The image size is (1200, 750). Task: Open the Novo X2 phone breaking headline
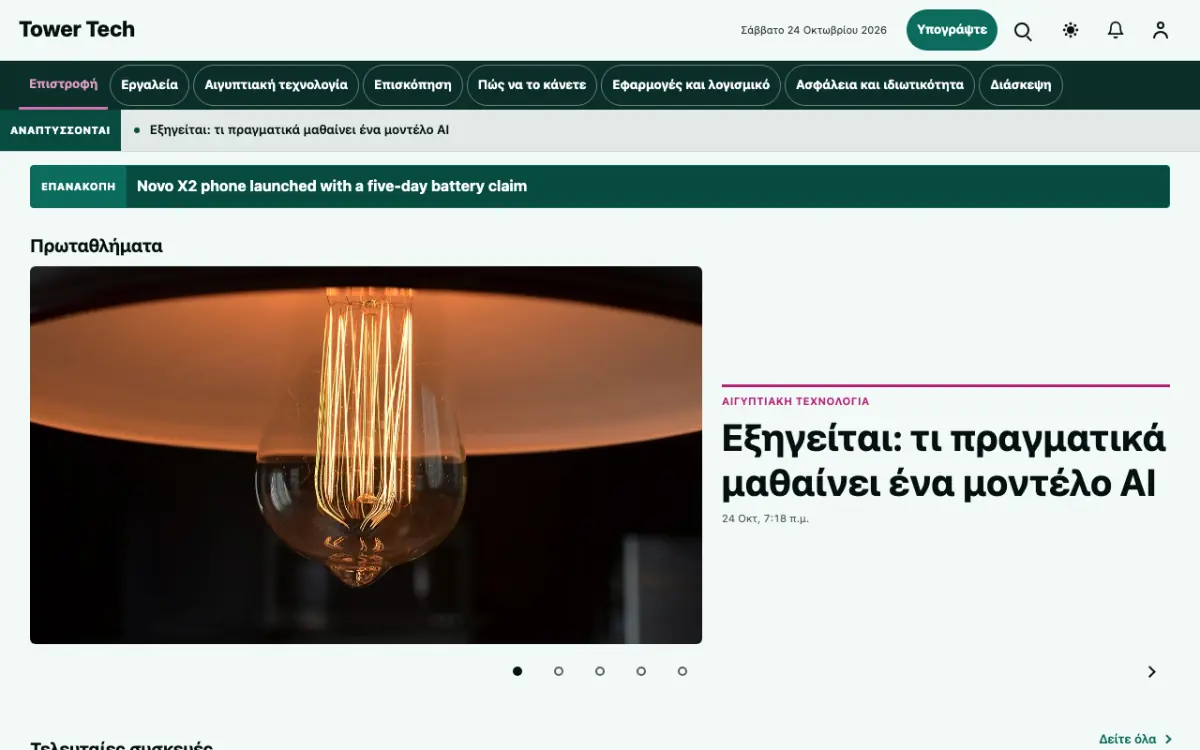(332, 186)
